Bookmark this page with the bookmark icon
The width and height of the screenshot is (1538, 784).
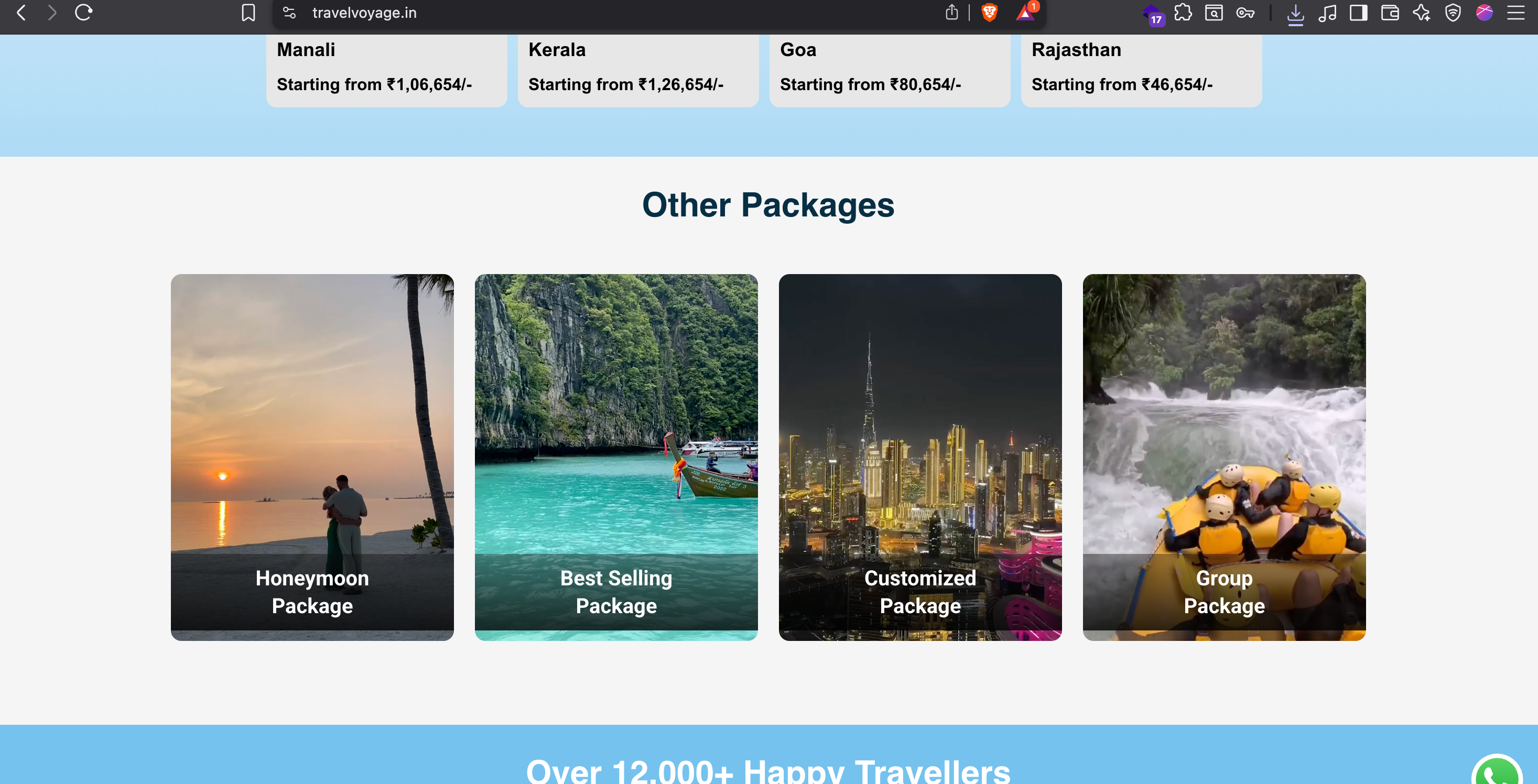pyautogui.click(x=248, y=13)
